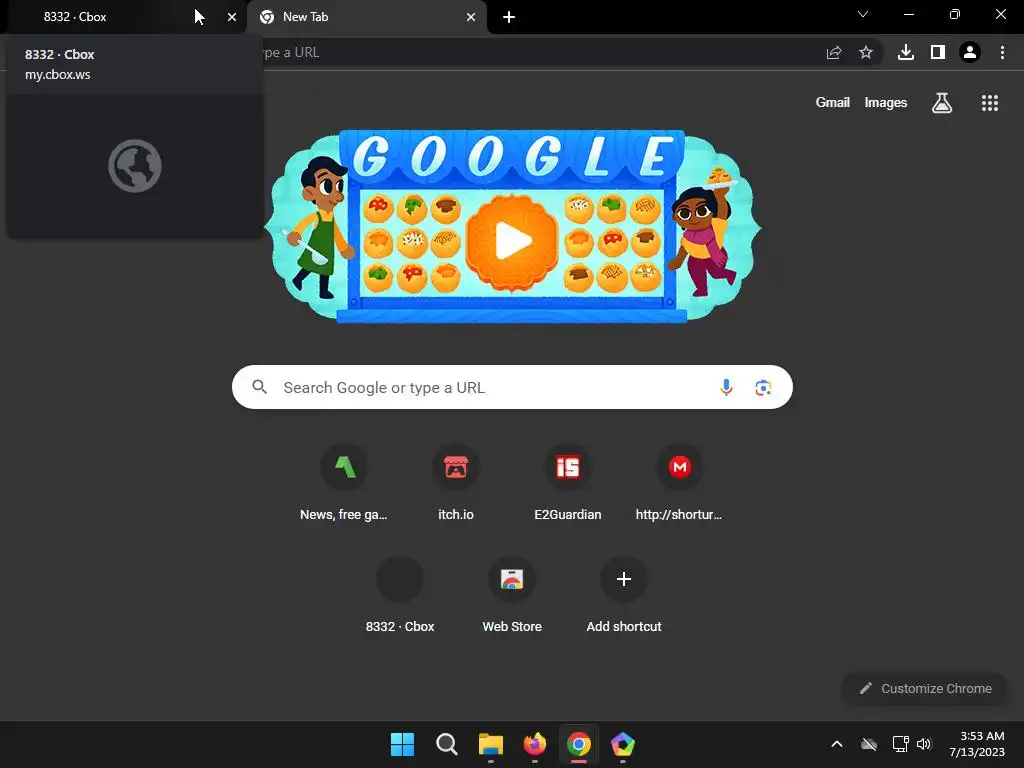Open a new browser tab
This screenshot has width=1024, height=768.
click(509, 17)
